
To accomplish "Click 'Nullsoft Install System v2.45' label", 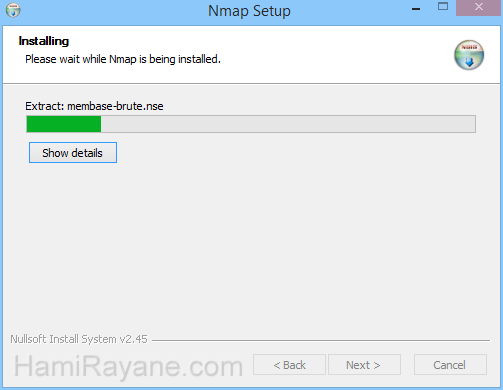I will pos(79,339).
